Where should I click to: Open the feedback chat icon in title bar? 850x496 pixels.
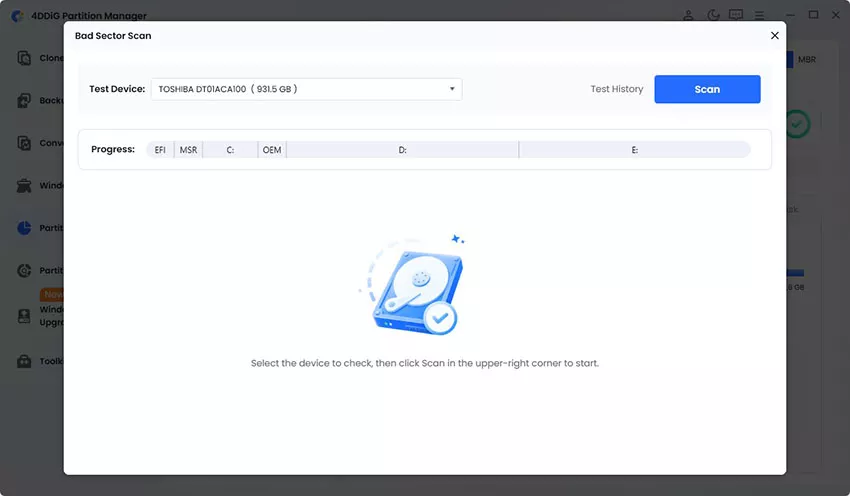pos(736,15)
